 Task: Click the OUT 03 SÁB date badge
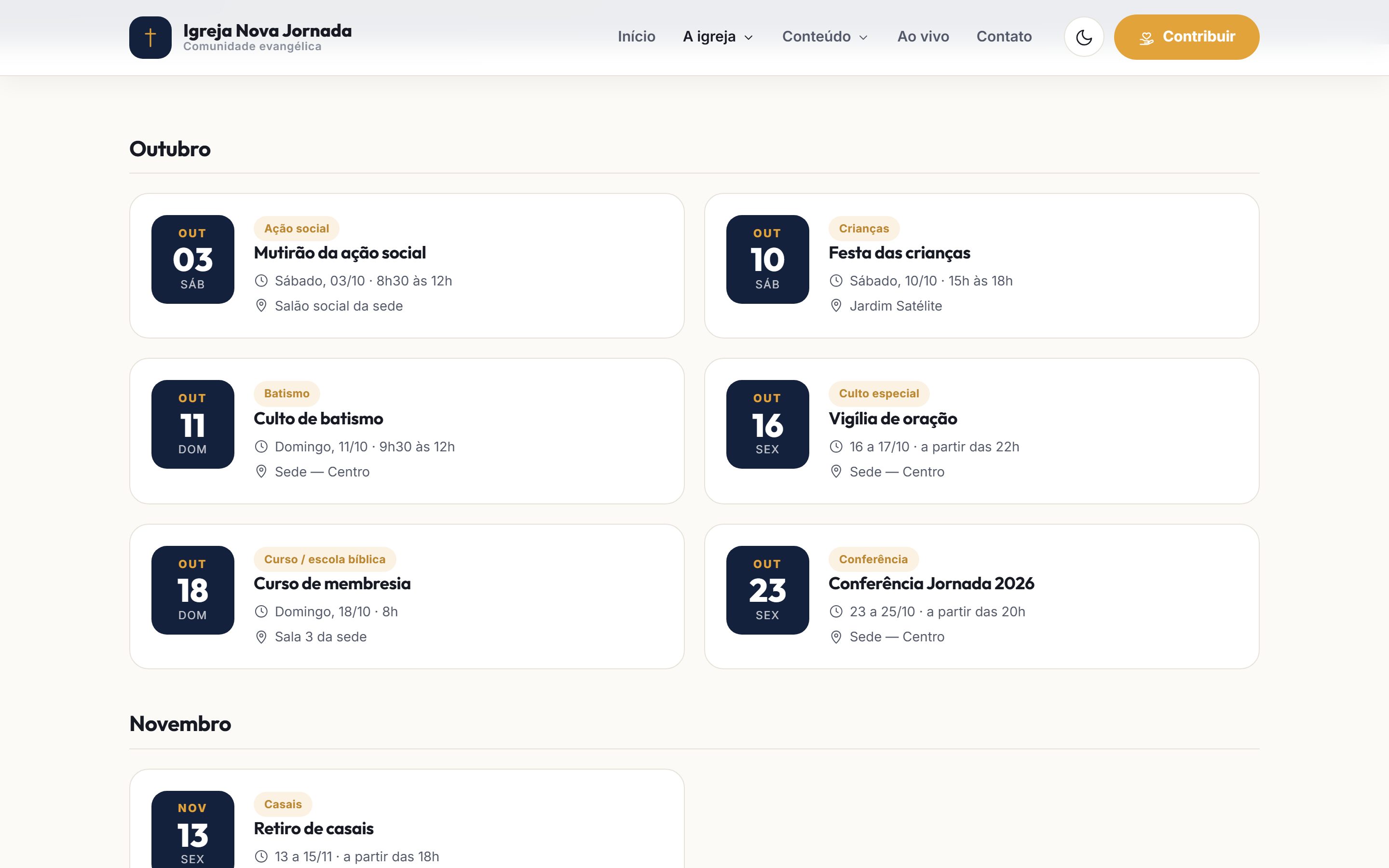tap(193, 259)
